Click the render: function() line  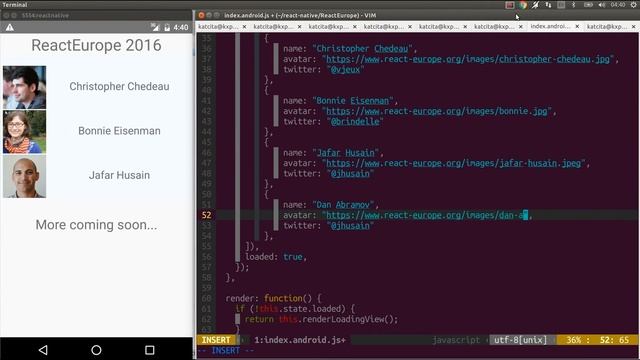coord(273,298)
